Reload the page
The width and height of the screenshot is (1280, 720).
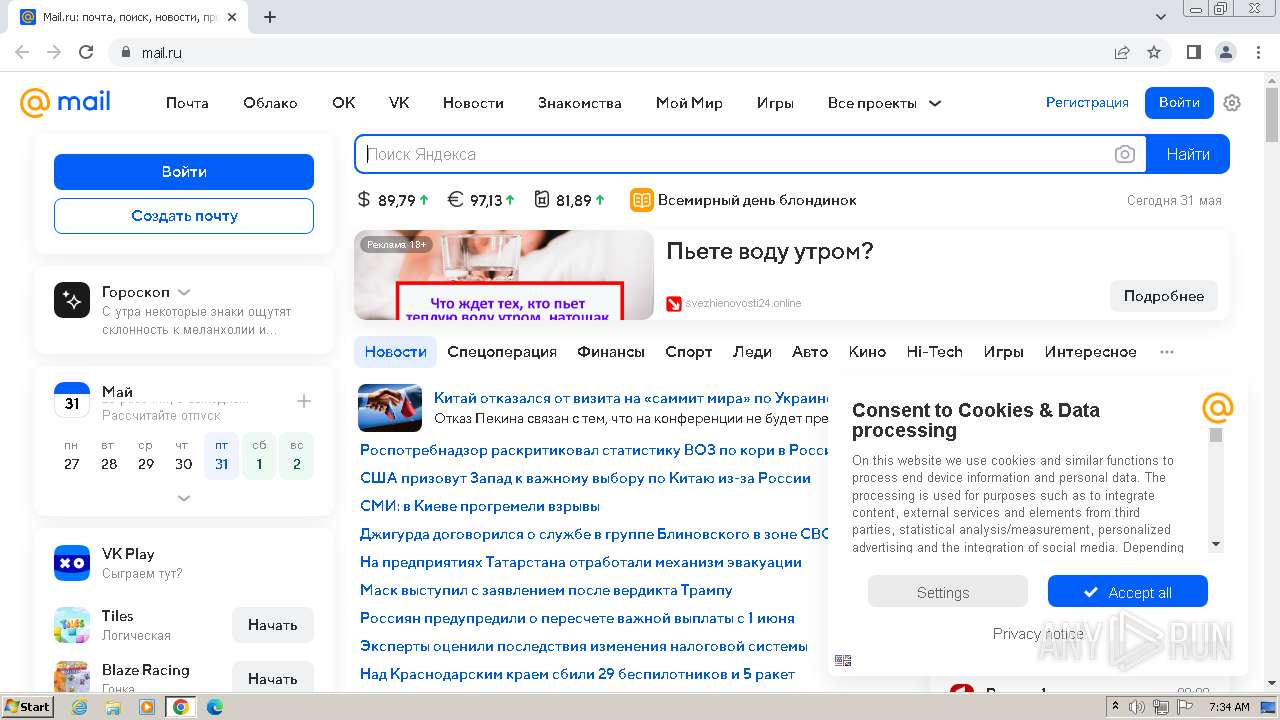(x=86, y=52)
